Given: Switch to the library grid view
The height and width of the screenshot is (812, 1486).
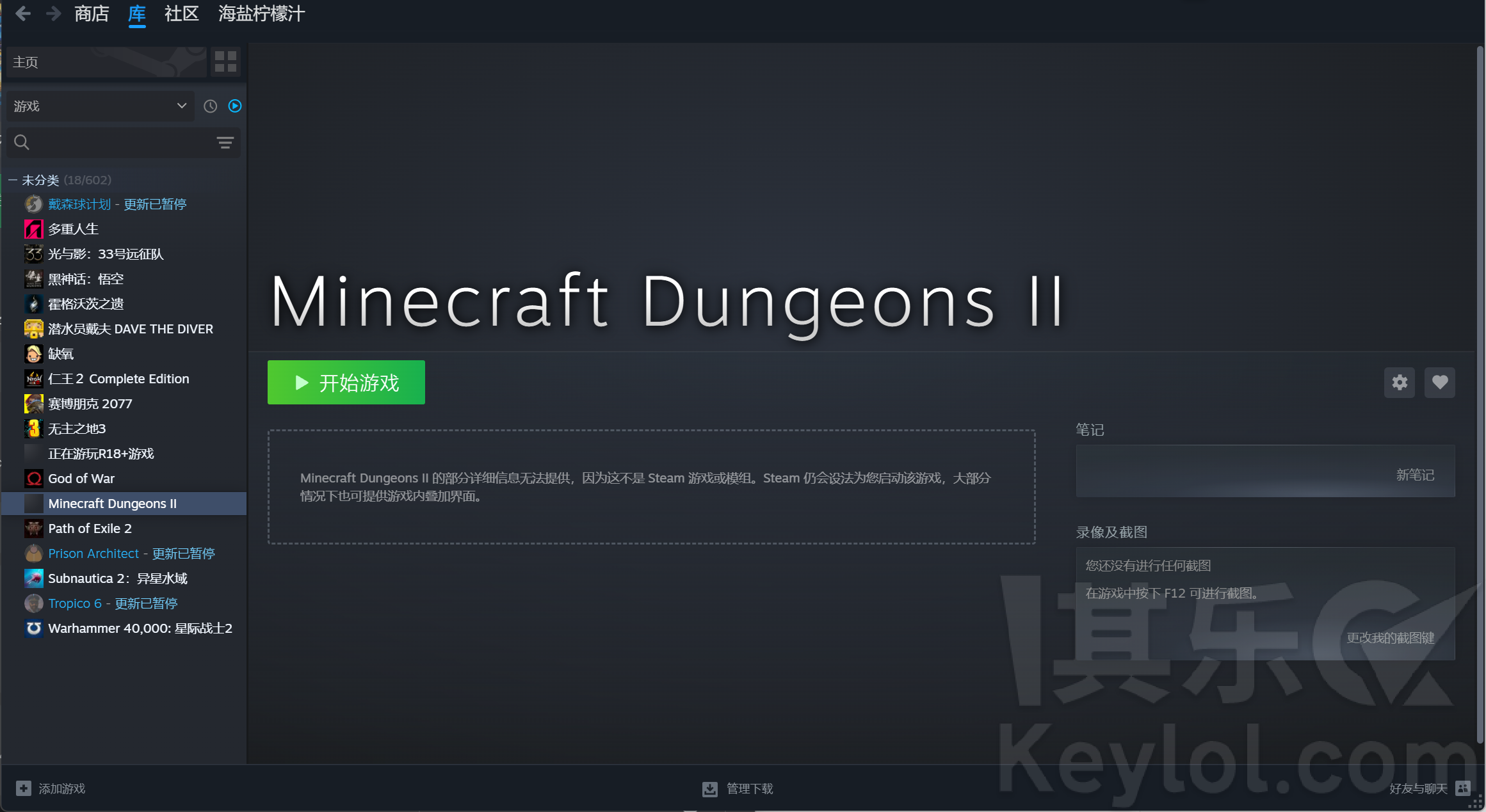Looking at the screenshot, I should coord(225,62).
